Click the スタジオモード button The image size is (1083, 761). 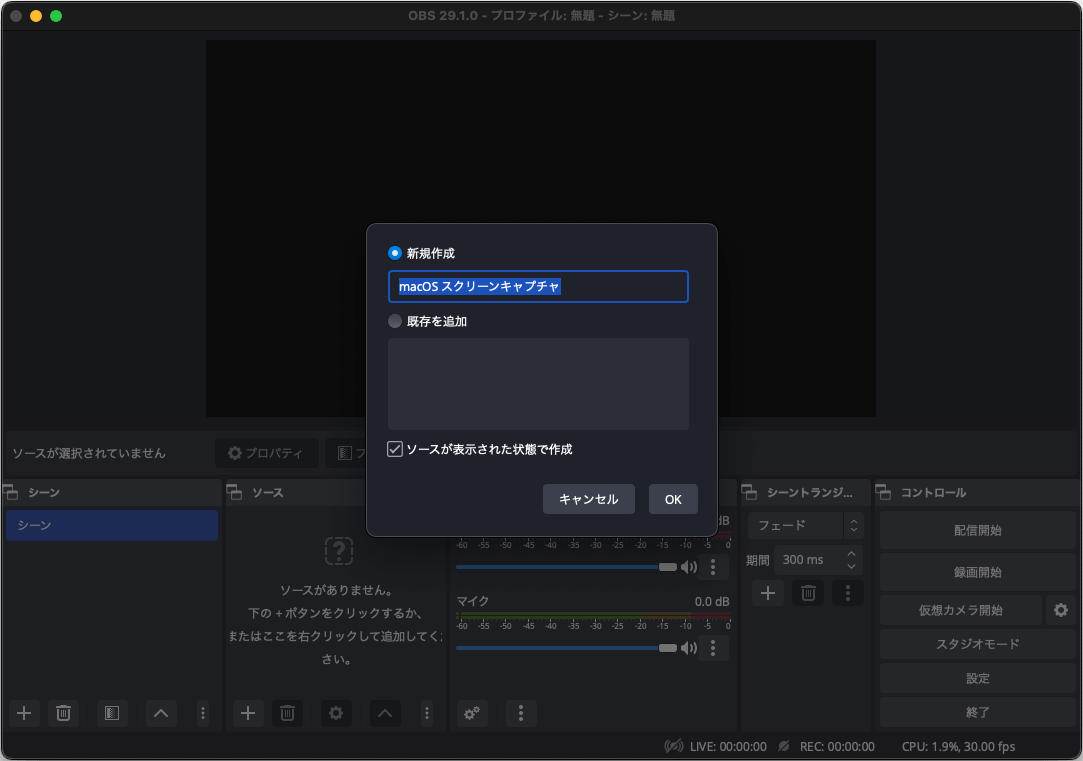pyautogui.click(x=977, y=644)
